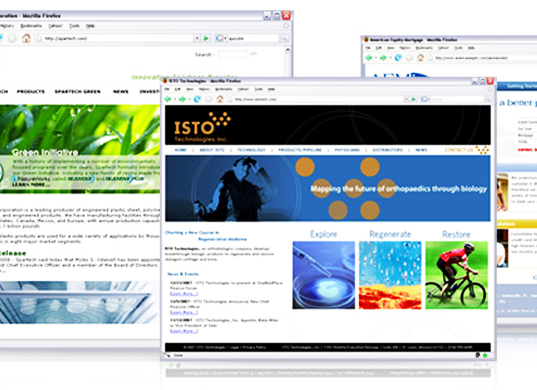Open the Tools menu in Spartech Firefox window

tap(74, 26)
